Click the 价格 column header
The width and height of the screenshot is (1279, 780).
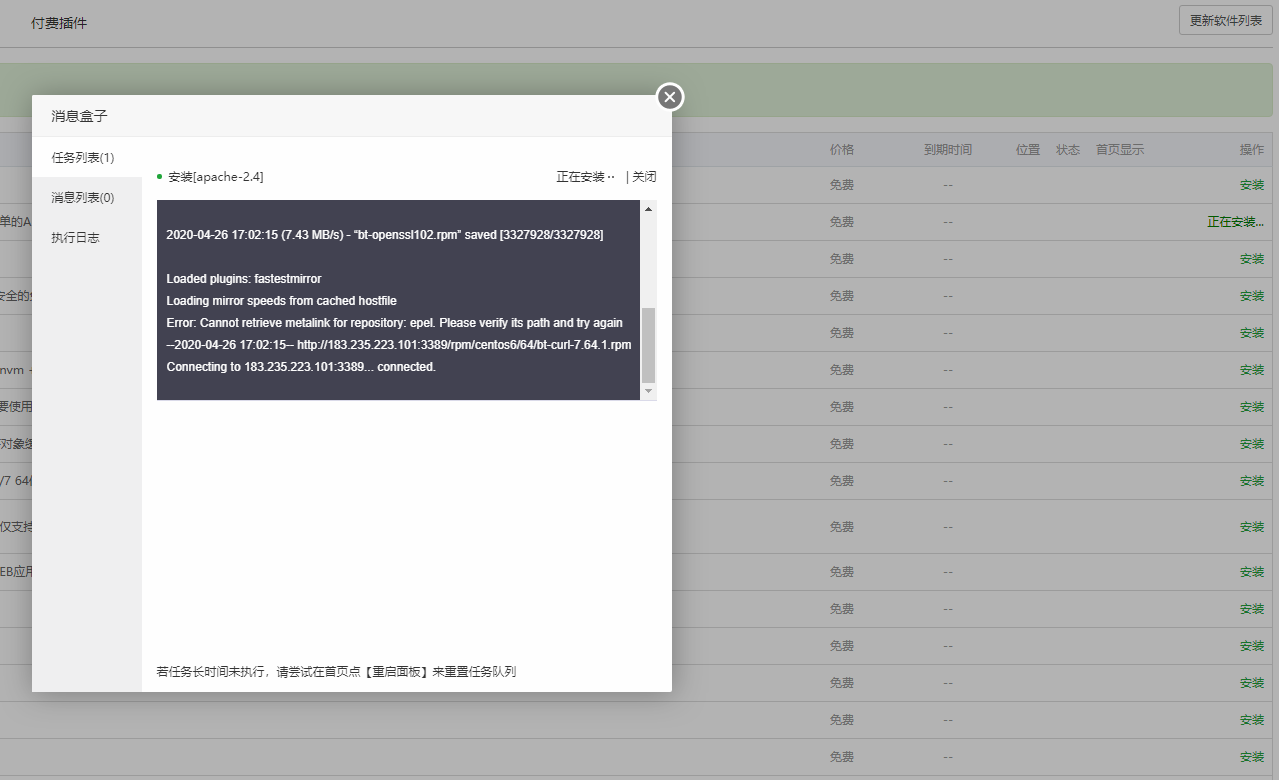point(842,150)
